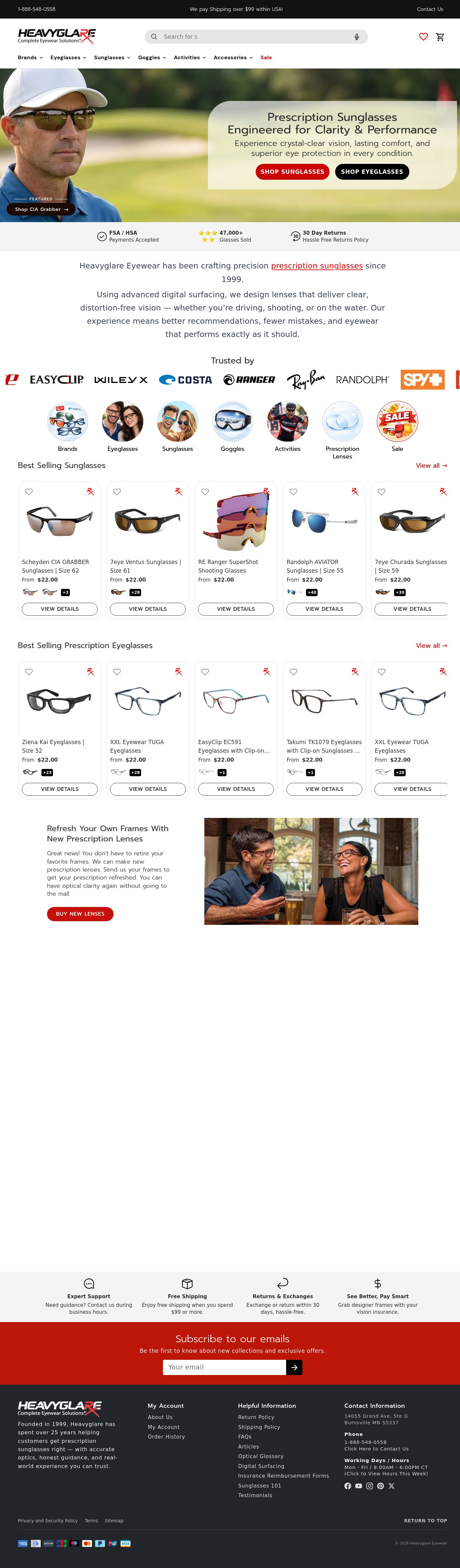Screen dimensions: 460x1568
Task: Click the Facebook icon in footer
Action: [x=348, y=1486]
